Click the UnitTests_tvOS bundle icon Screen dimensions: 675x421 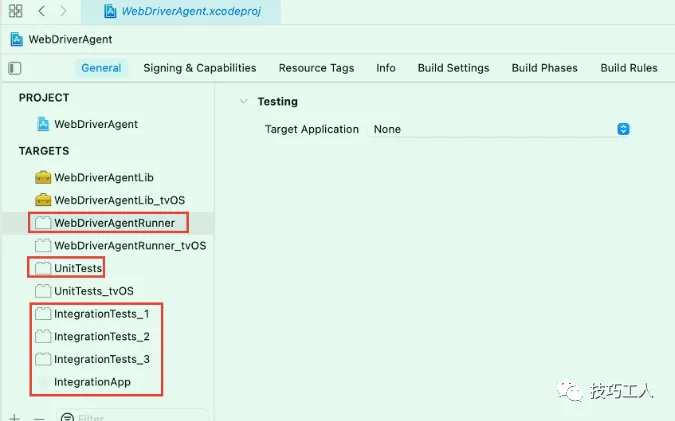click(x=43, y=291)
